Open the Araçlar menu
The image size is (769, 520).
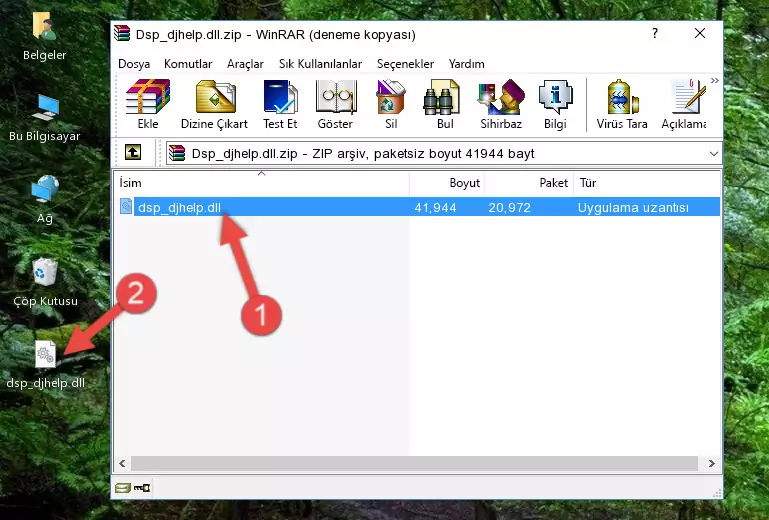[x=245, y=64]
